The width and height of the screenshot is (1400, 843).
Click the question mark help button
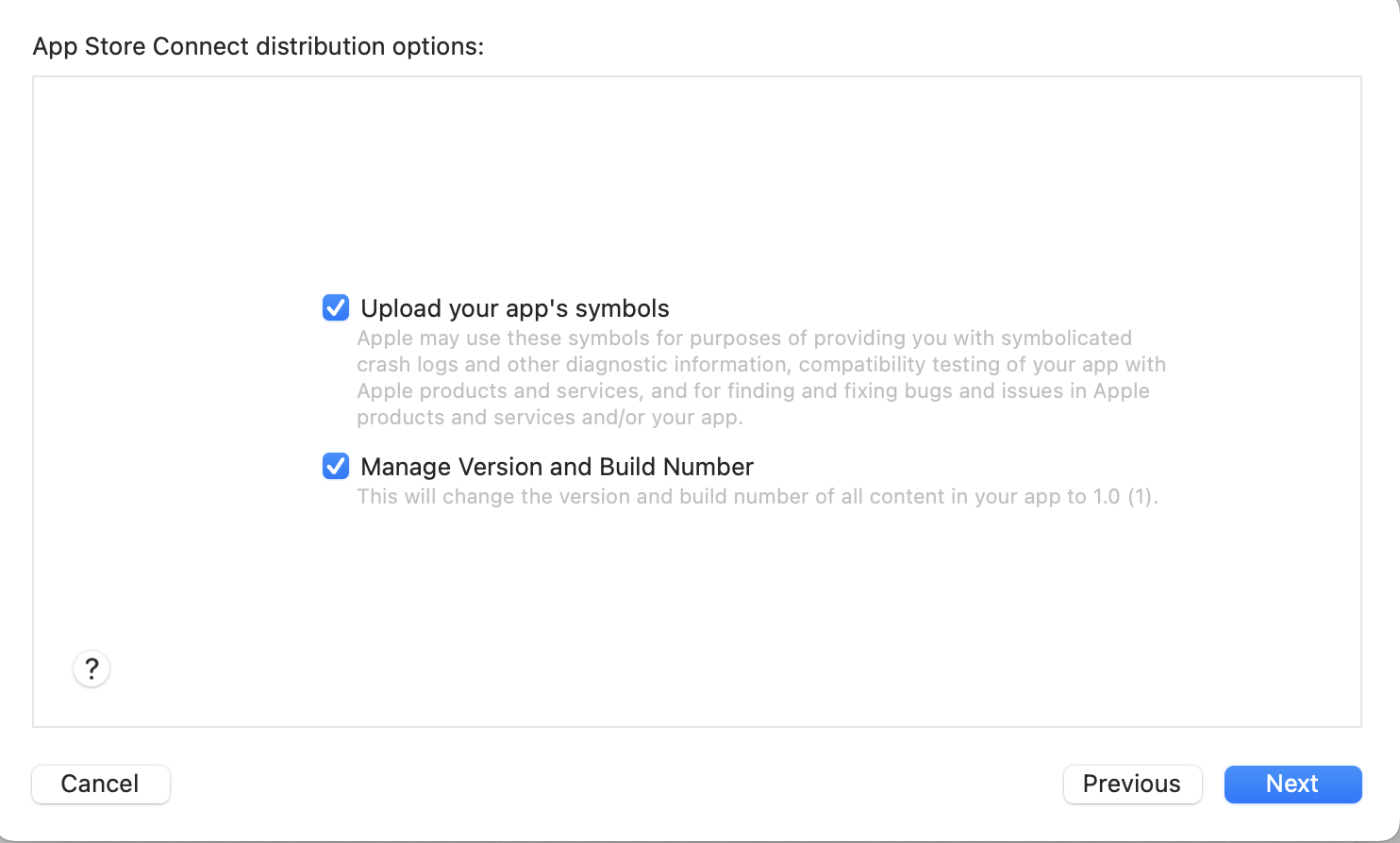click(x=92, y=669)
